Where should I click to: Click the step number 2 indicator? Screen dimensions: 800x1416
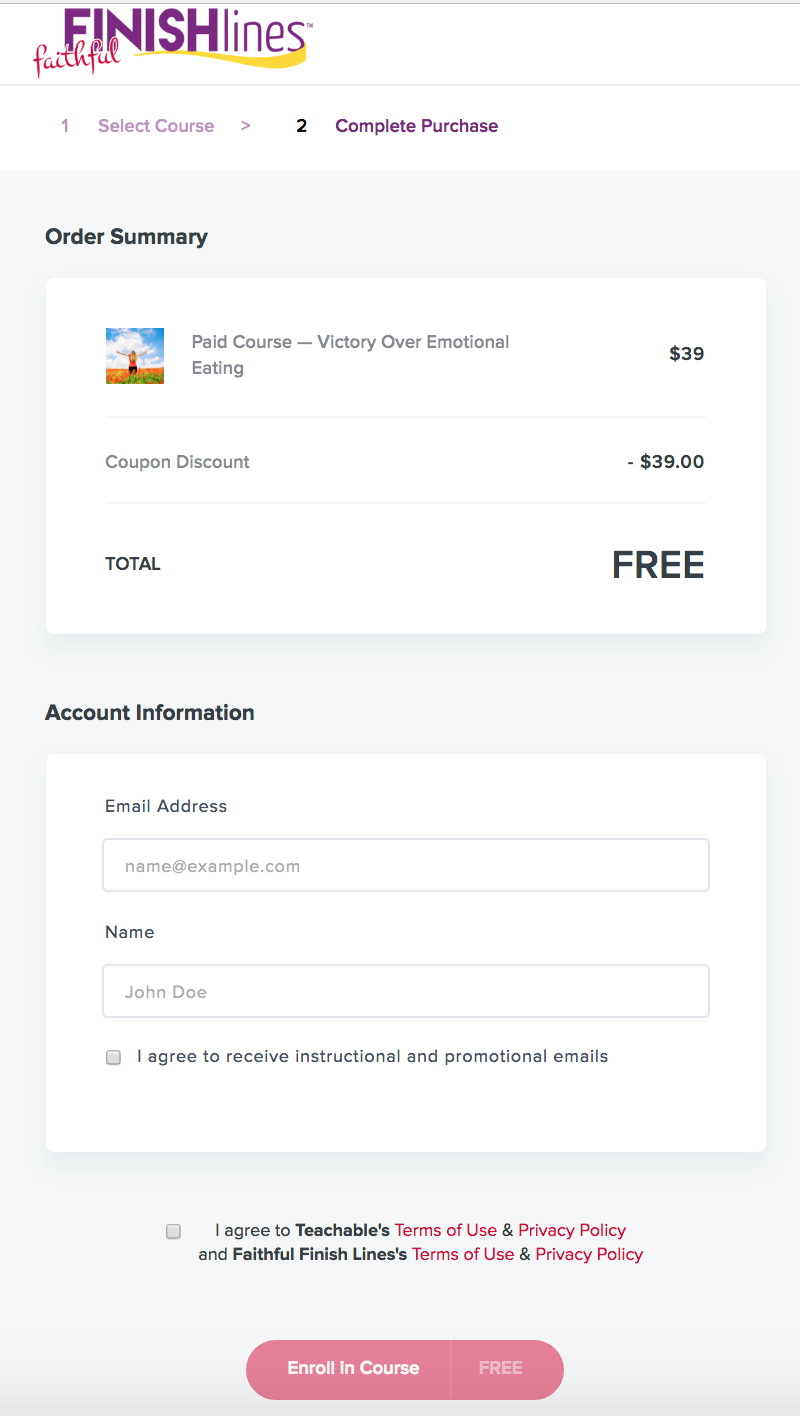click(x=301, y=126)
